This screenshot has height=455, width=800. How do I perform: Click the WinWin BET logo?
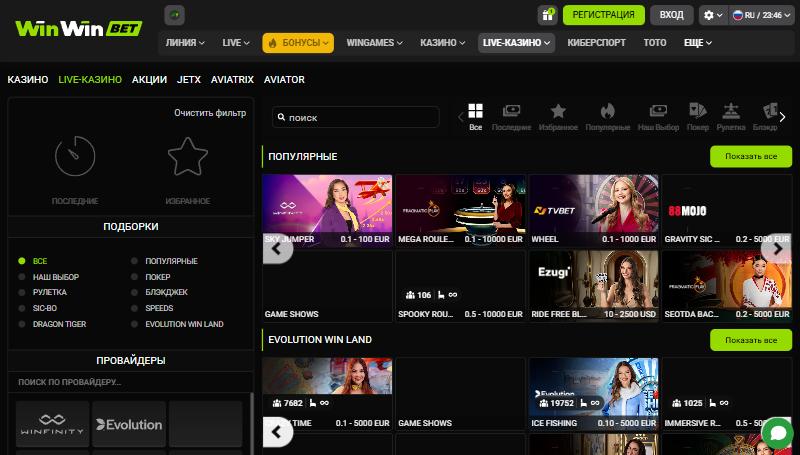[79, 29]
